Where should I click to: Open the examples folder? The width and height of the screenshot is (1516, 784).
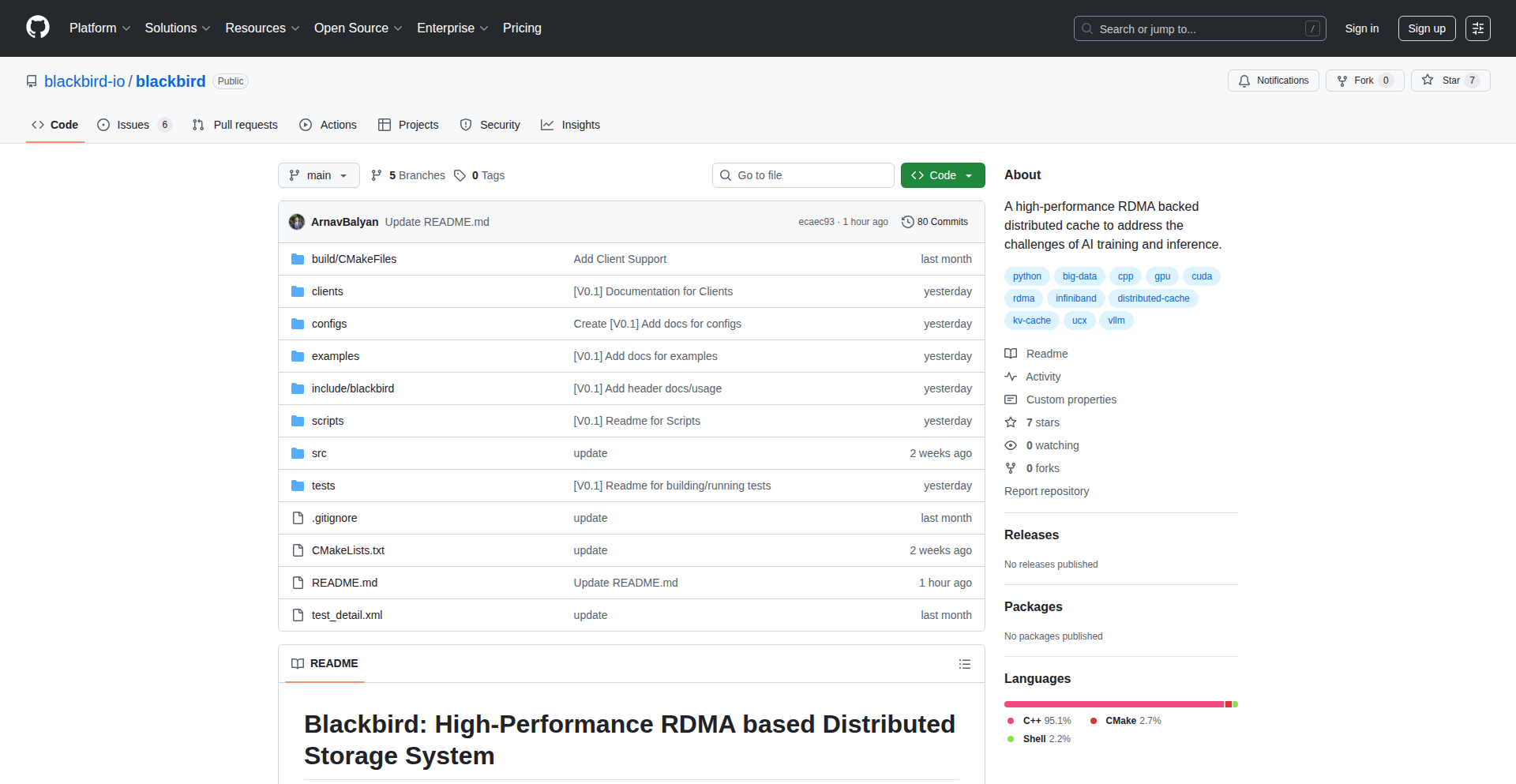click(x=336, y=356)
